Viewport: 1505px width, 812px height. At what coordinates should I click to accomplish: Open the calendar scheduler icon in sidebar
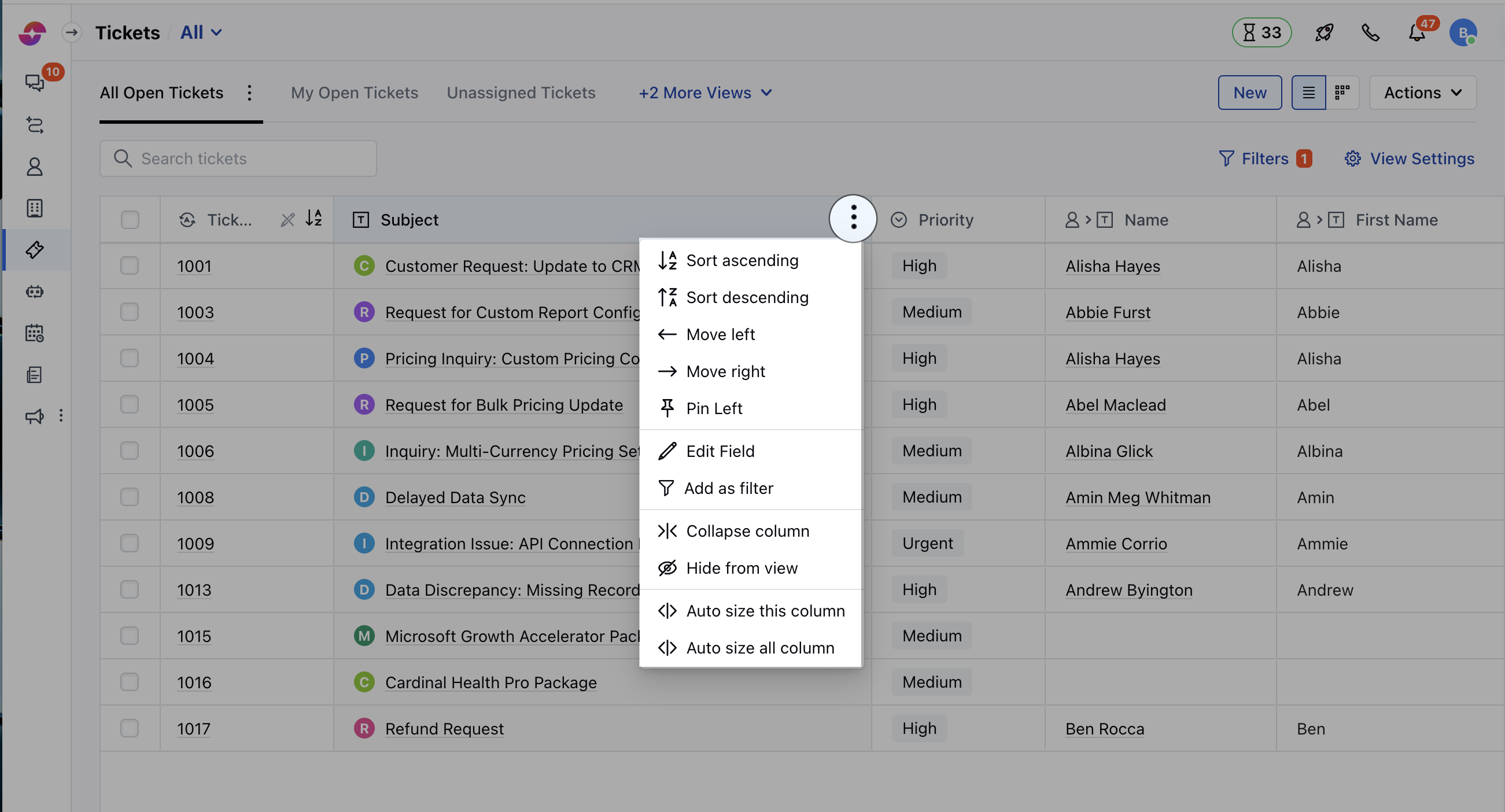pyautogui.click(x=35, y=333)
